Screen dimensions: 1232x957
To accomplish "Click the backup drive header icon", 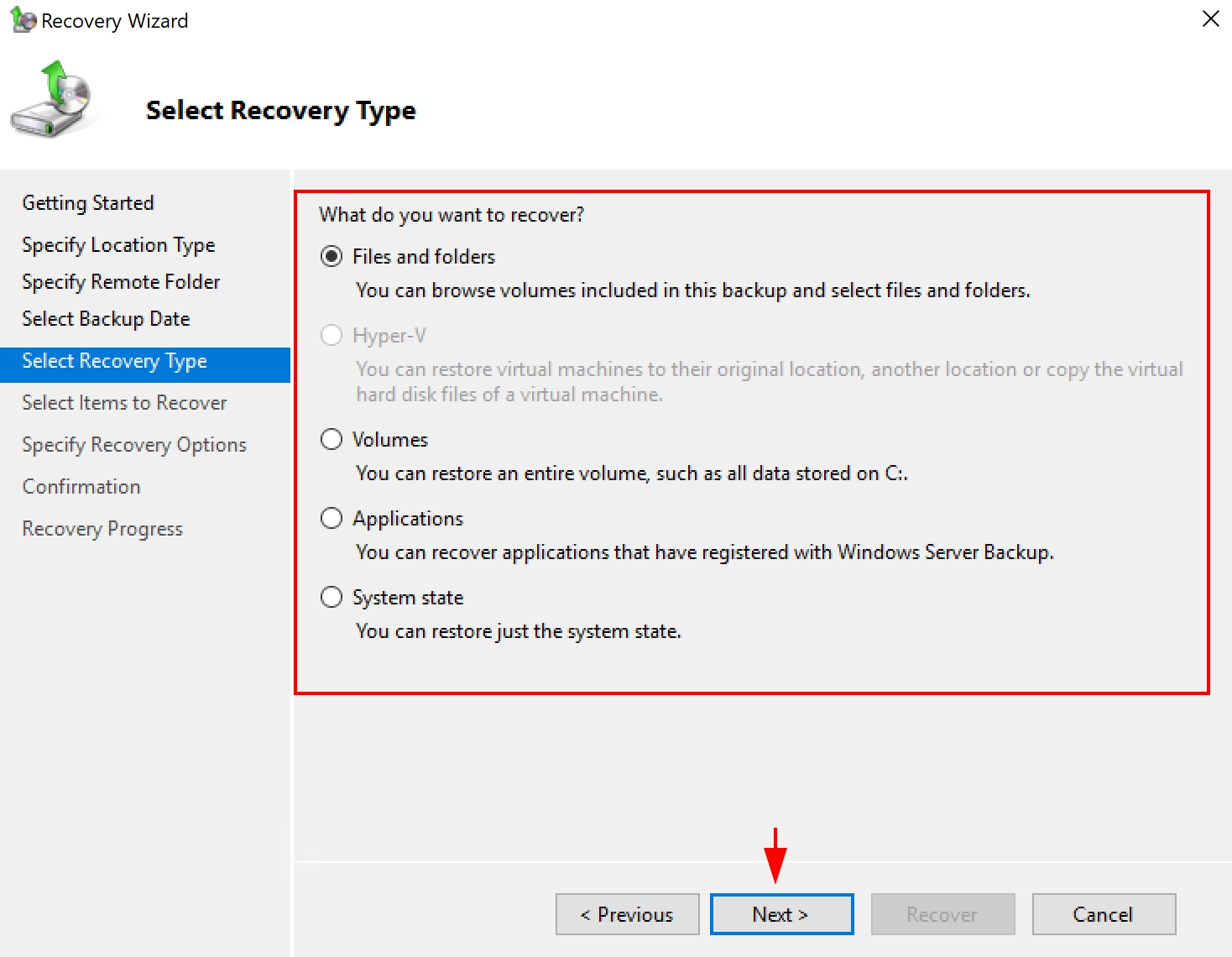I will (54, 102).
